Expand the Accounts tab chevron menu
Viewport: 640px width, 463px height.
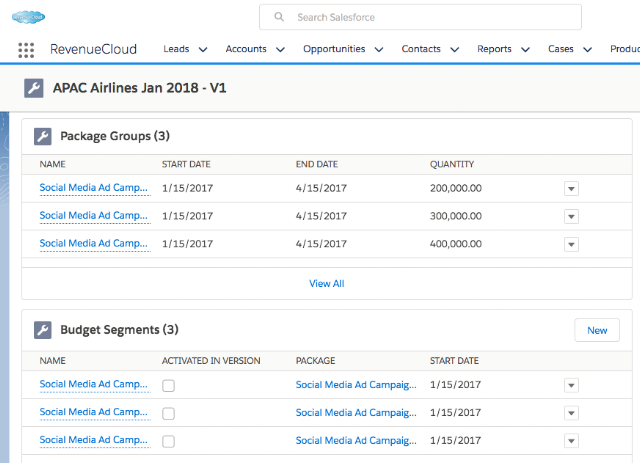click(x=280, y=50)
